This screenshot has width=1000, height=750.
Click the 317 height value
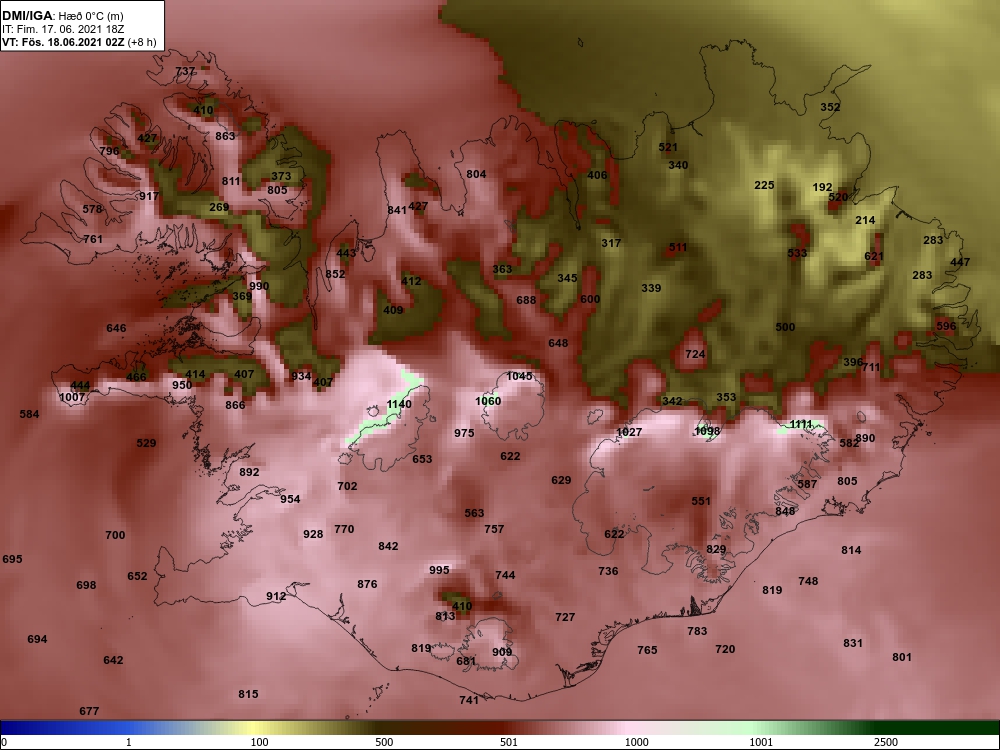611,242
